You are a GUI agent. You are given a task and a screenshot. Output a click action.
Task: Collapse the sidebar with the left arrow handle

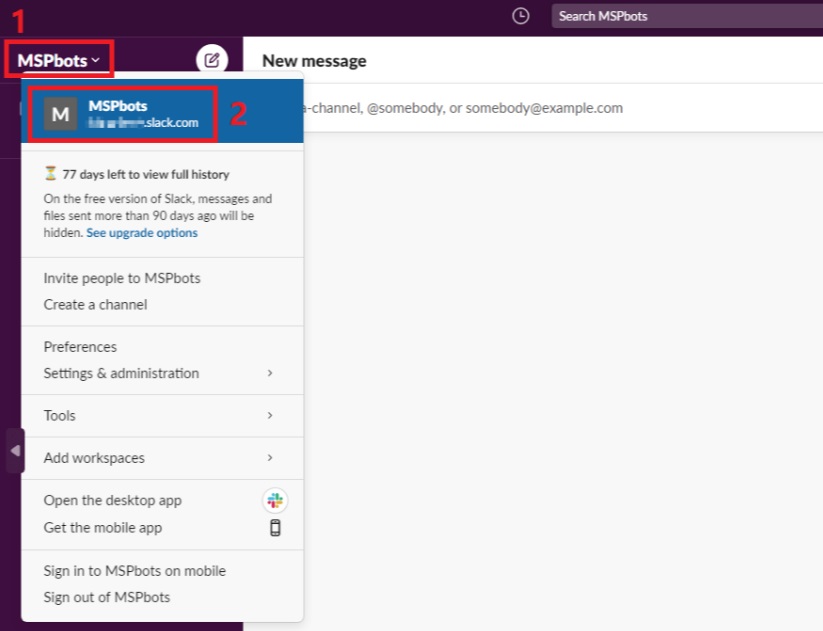pos(15,450)
